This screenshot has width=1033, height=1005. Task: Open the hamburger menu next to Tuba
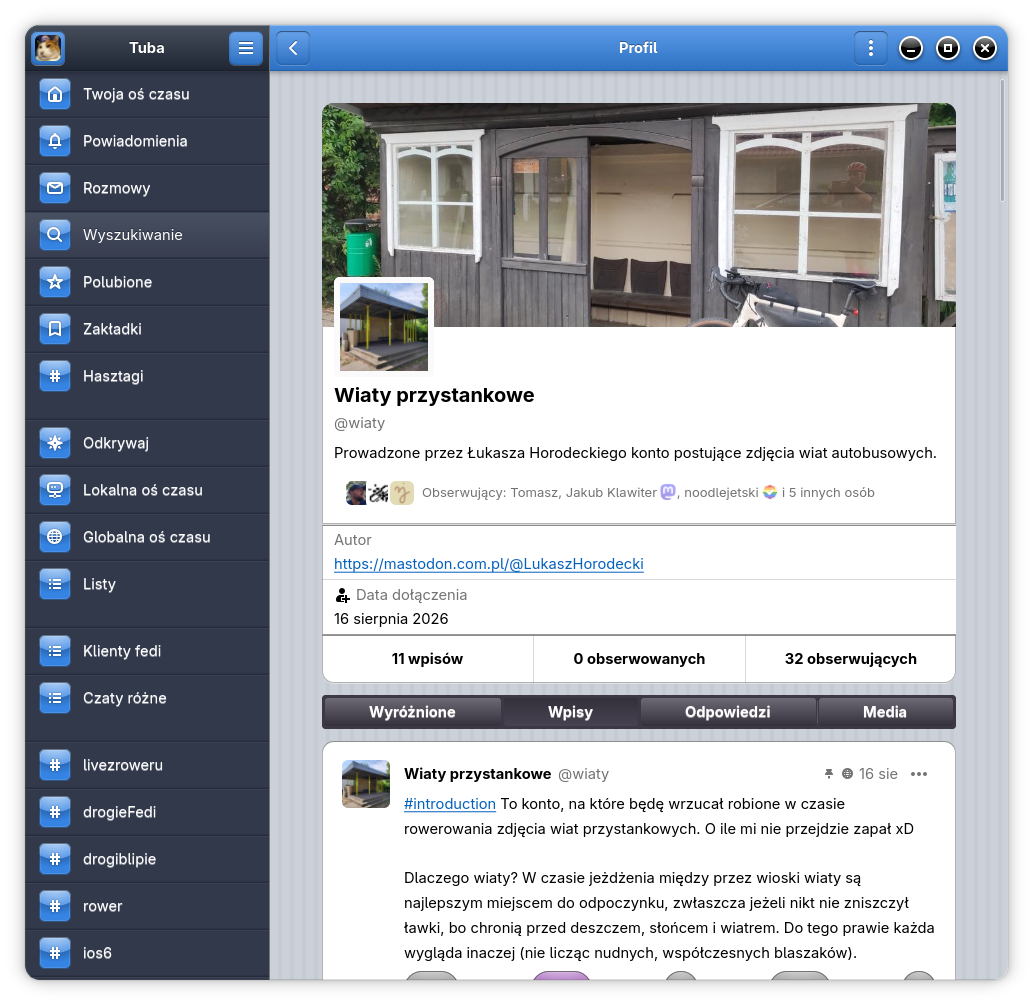pos(246,48)
